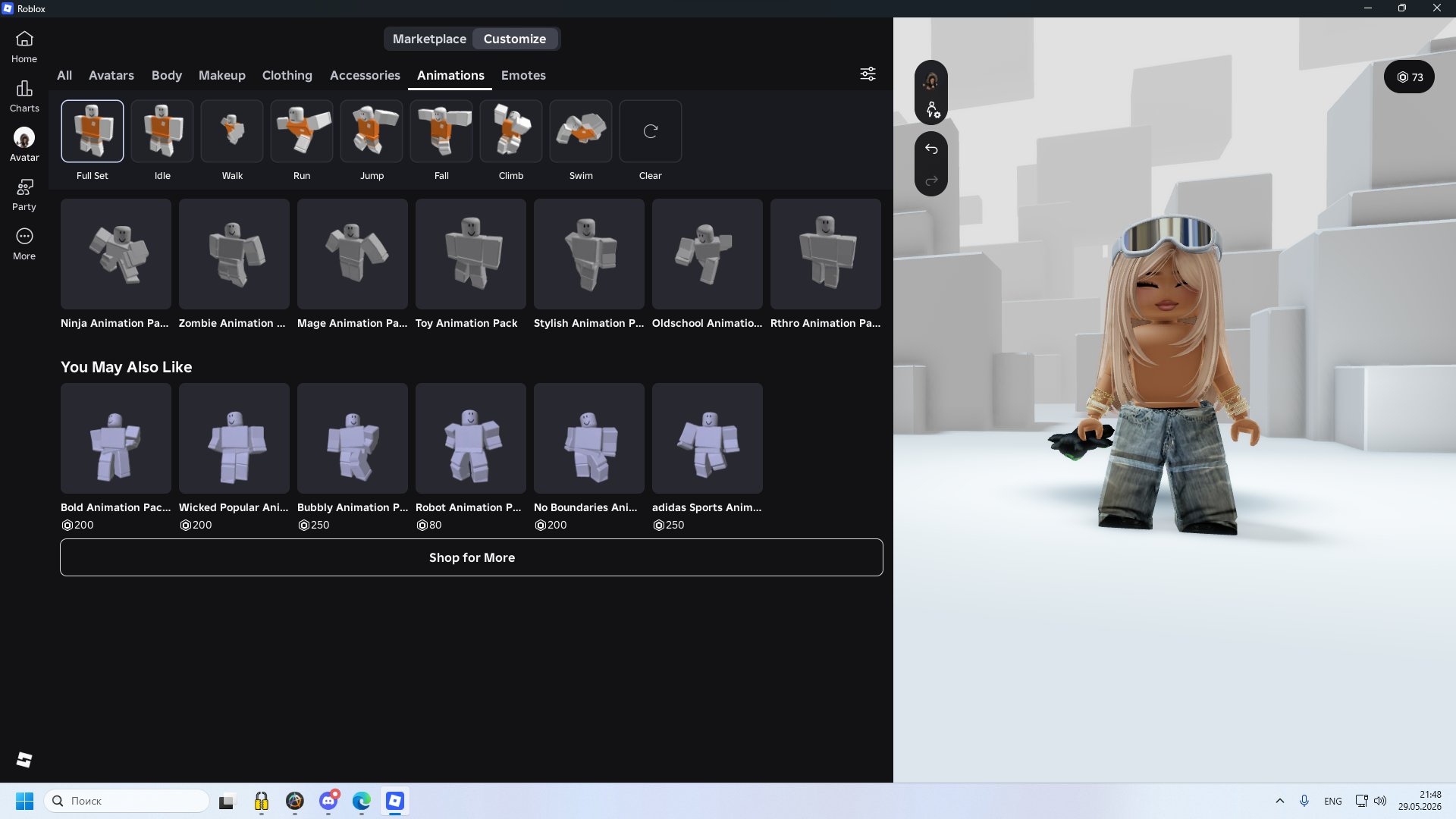The height and width of the screenshot is (819, 1456).
Task: Equip the Toy Animation Pack
Action: click(x=471, y=254)
